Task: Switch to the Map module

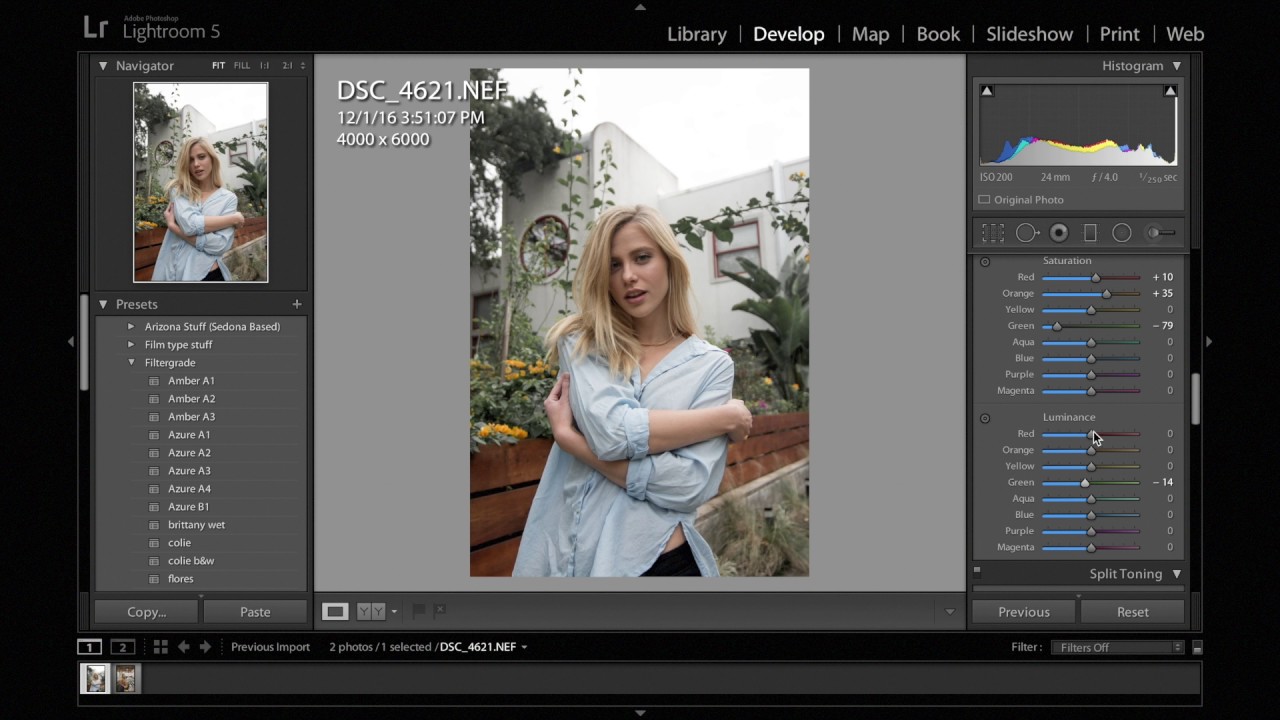Action: pyautogui.click(x=870, y=34)
